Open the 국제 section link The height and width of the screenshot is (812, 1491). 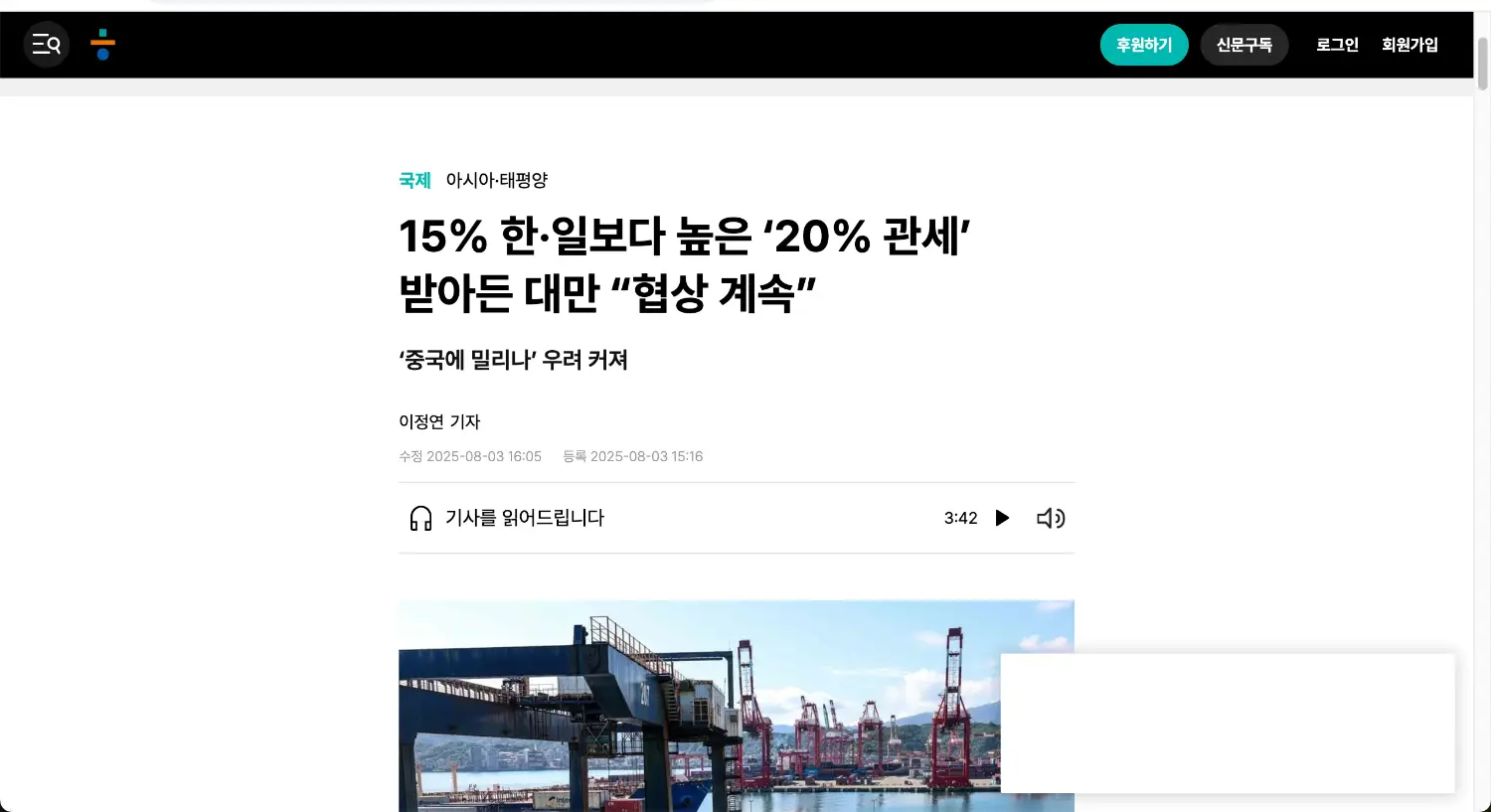coord(414,180)
